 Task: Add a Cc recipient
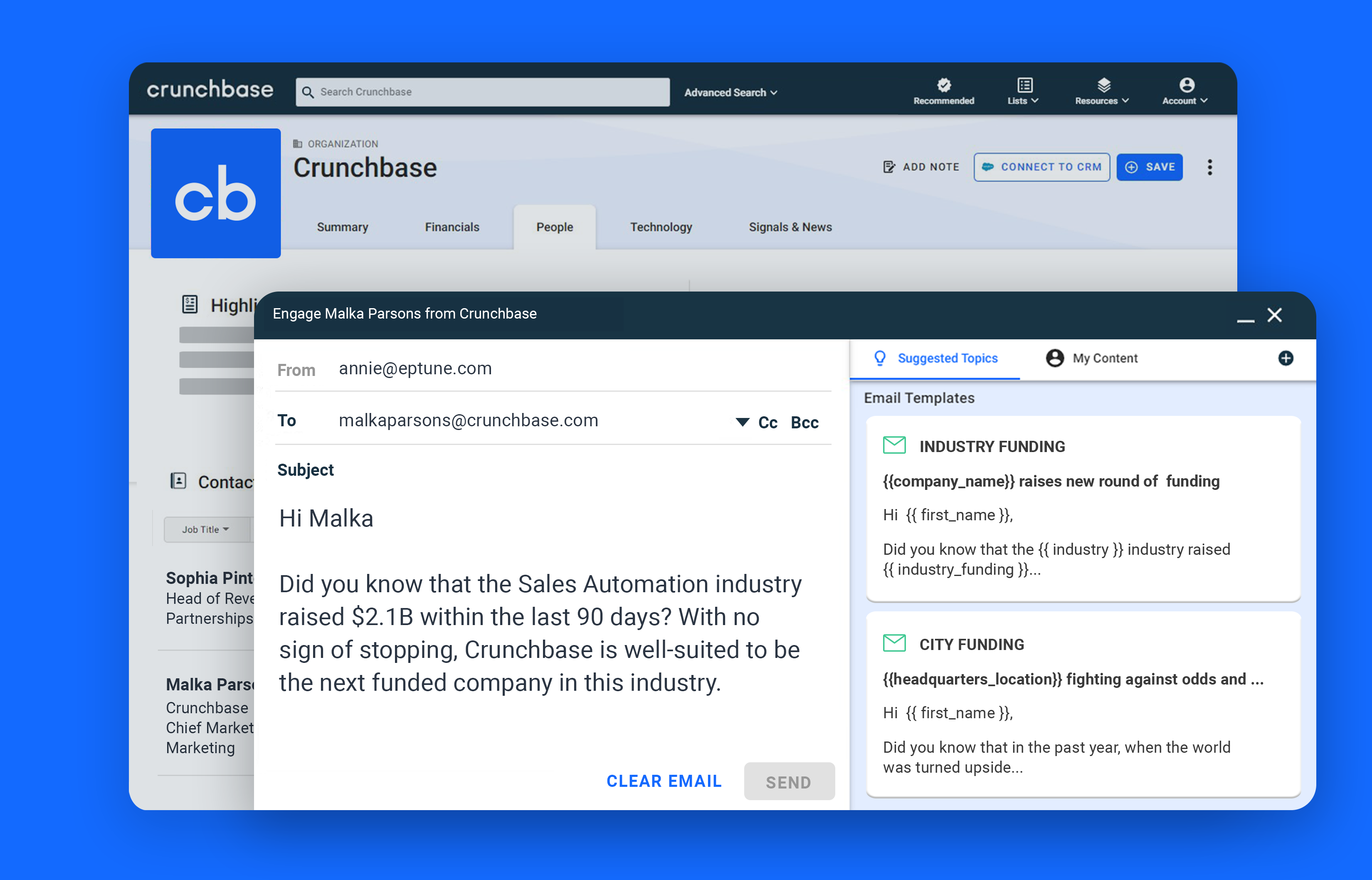tap(767, 423)
